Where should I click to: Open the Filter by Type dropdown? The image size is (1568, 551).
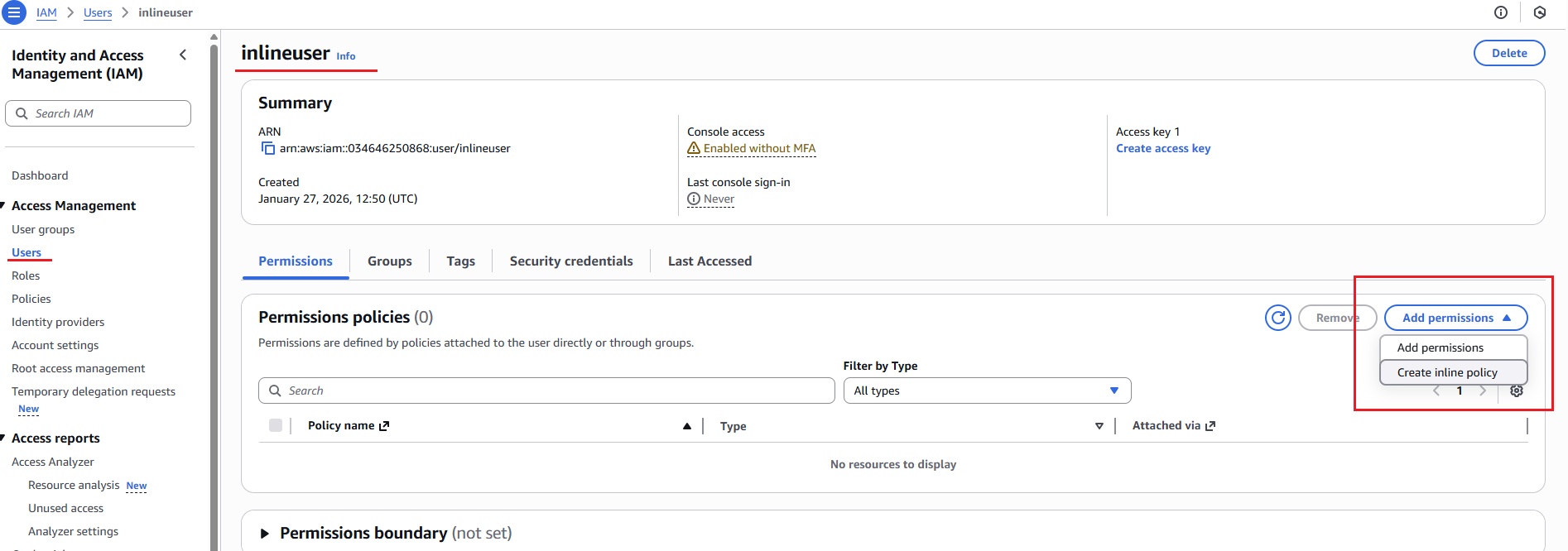(x=986, y=390)
